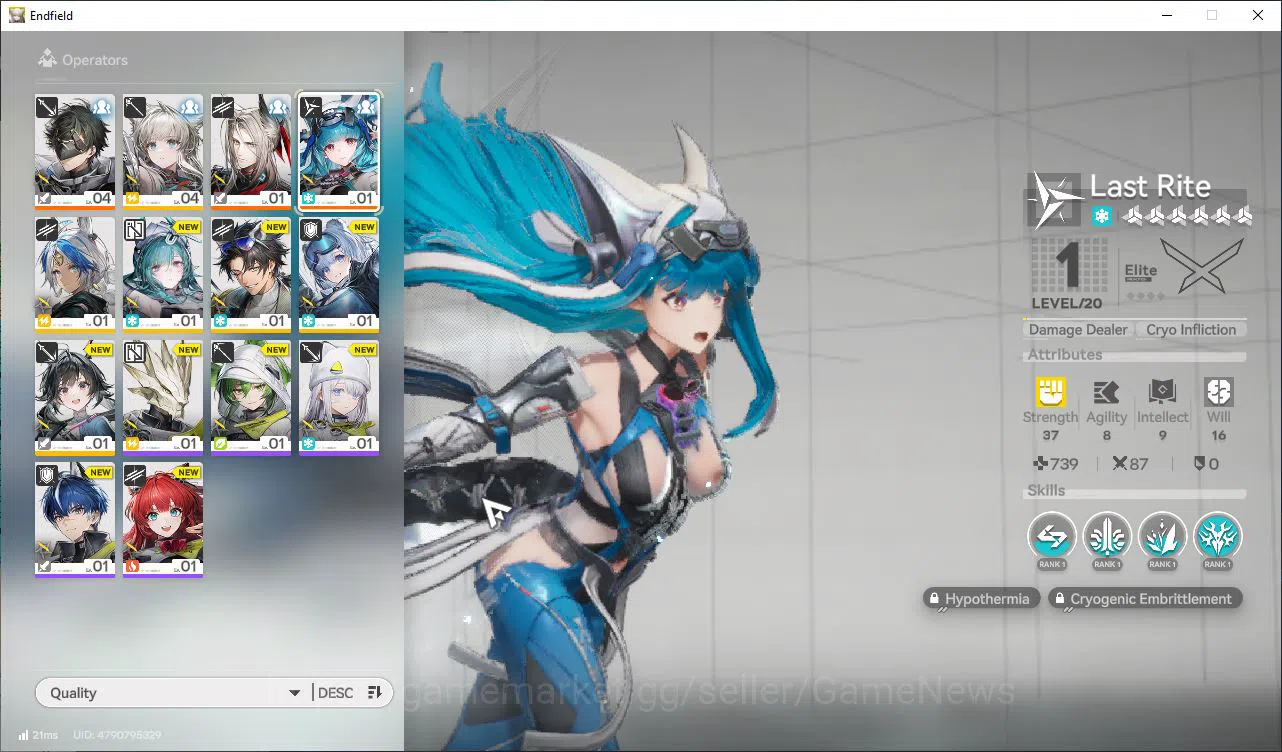Select the teal-haired girl operator marked NEW
1282x752 pixels.
(163, 275)
